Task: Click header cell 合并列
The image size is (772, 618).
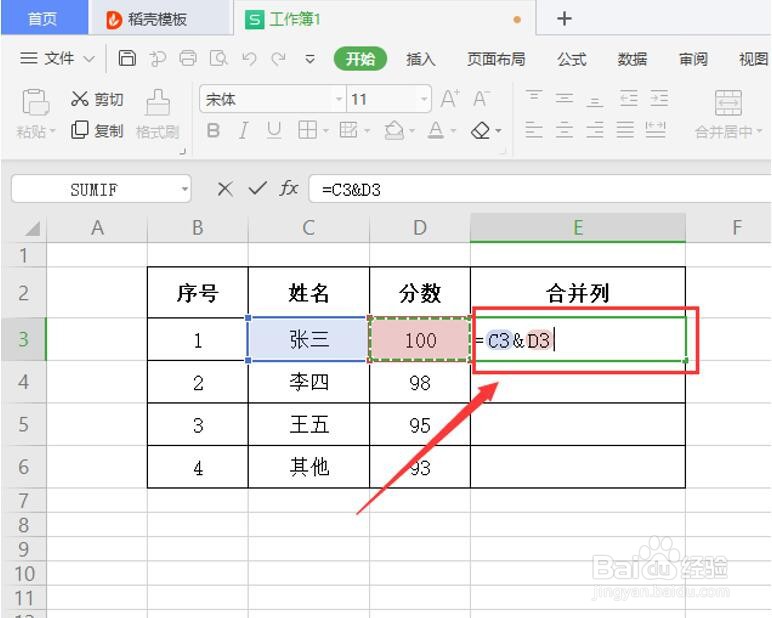Action: point(578,293)
